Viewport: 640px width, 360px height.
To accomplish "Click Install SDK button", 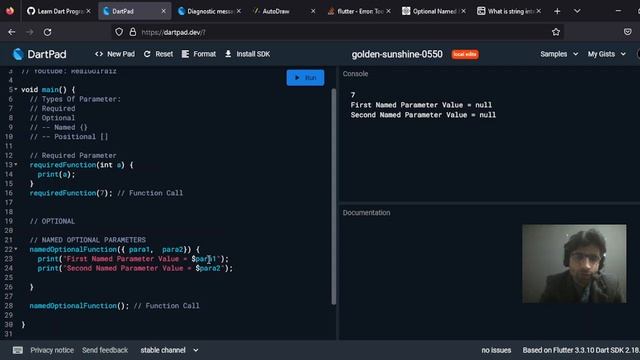I will coord(247,54).
